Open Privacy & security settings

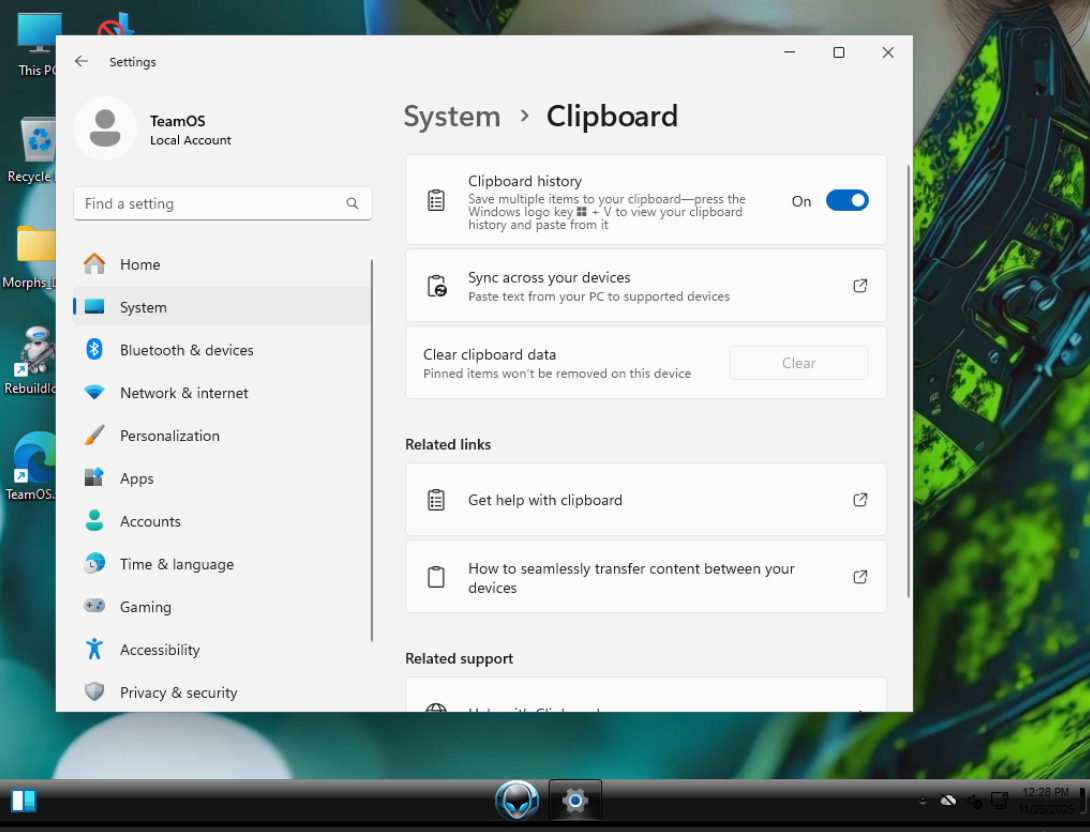pos(222,692)
